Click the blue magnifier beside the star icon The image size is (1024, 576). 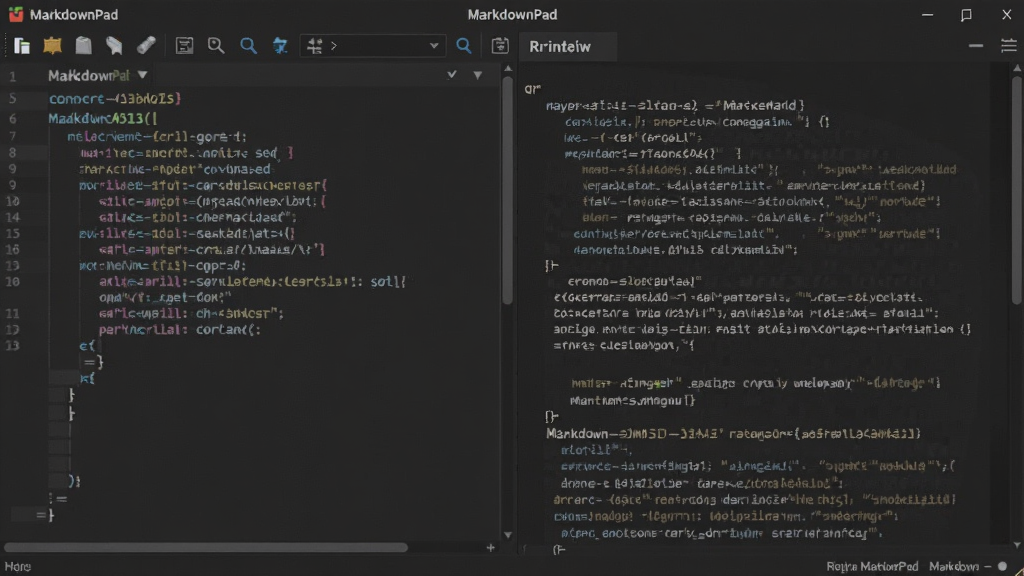point(248,46)
